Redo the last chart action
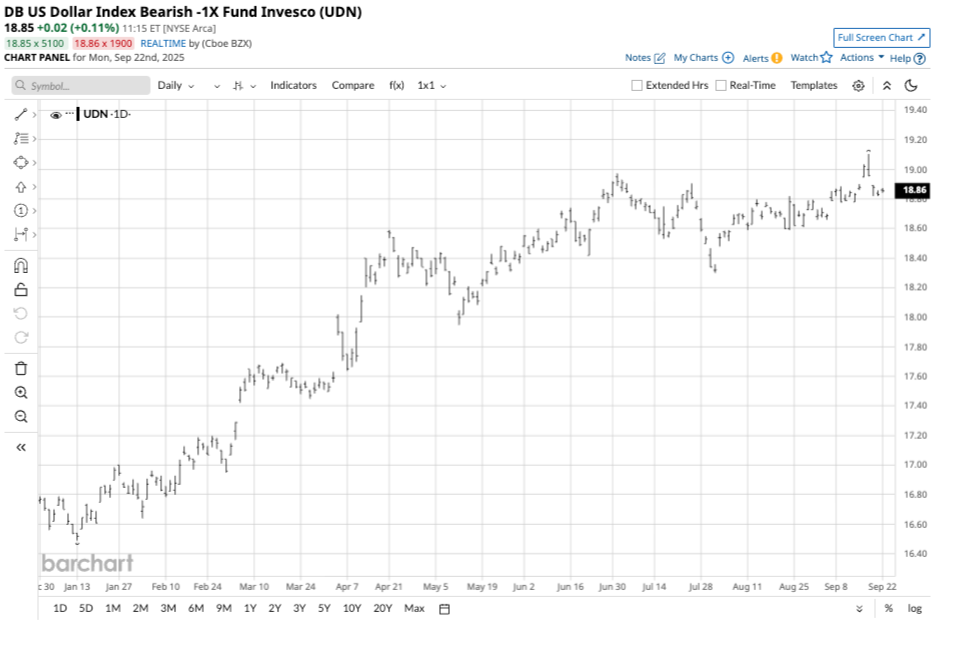This screenshot has width=955, height=662. [x=21, y=337]
